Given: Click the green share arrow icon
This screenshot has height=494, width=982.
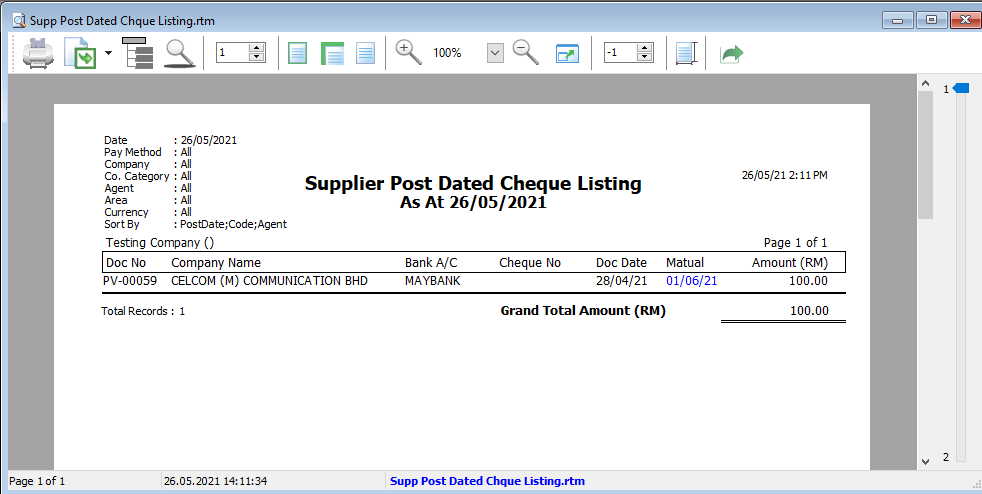Looking at the screenshot, I should (731, 53).
